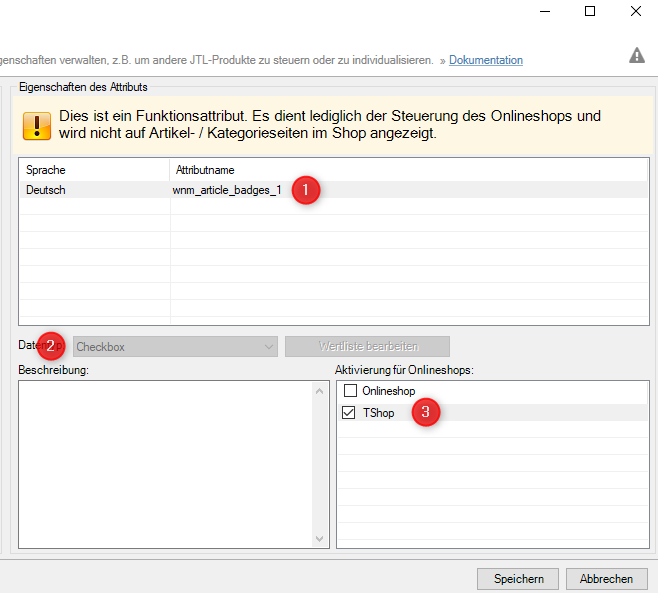Minimize the window

[x=545, y=11]
